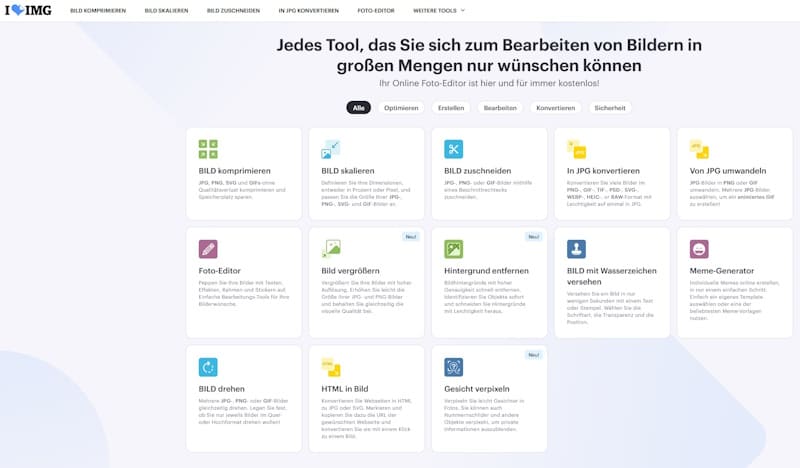Image resolution: width=800 pixels, height=468 pixels.
Task: Select the Erstellen filter tab
Action: [x=451, y=108]
